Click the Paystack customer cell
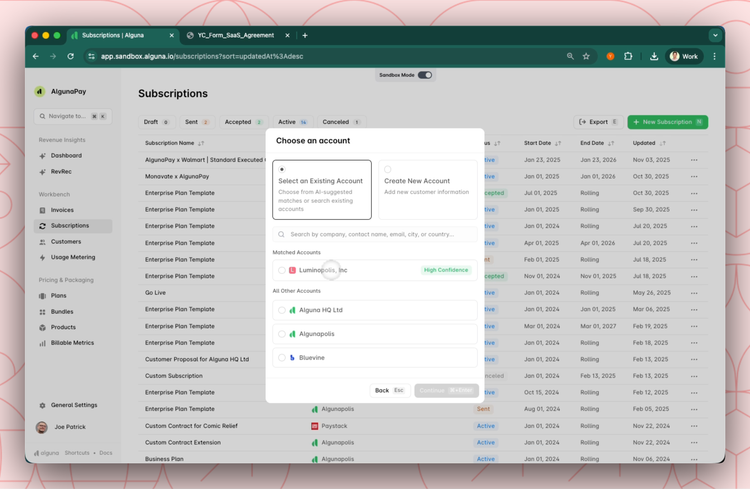Screen dimensions: 750x489 point(329,426)
